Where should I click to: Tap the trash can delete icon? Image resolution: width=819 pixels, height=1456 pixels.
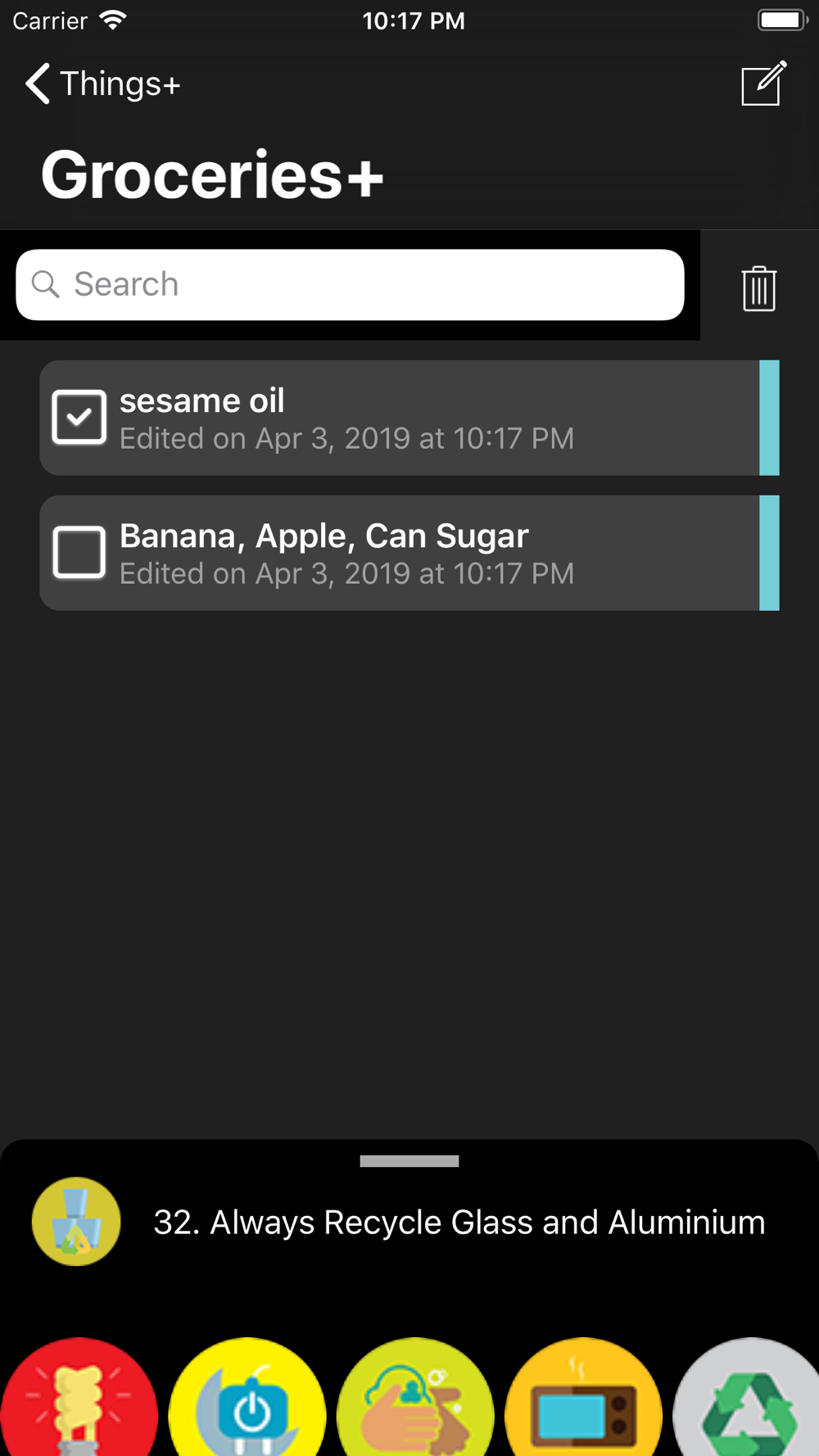(759, 288)
